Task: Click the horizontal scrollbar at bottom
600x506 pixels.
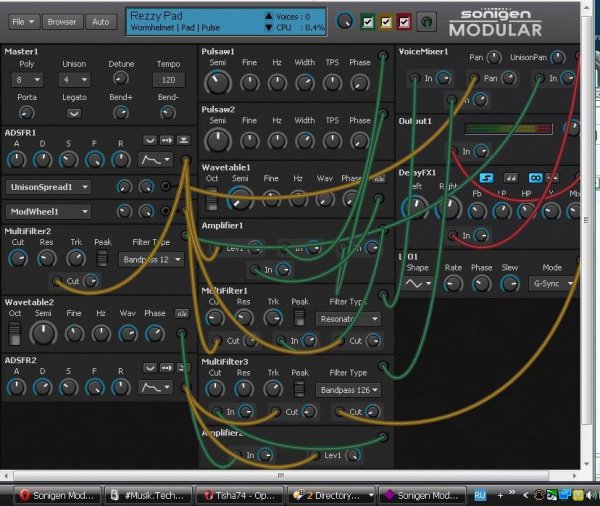Action: pyautogui.click(x=281, y=475)
